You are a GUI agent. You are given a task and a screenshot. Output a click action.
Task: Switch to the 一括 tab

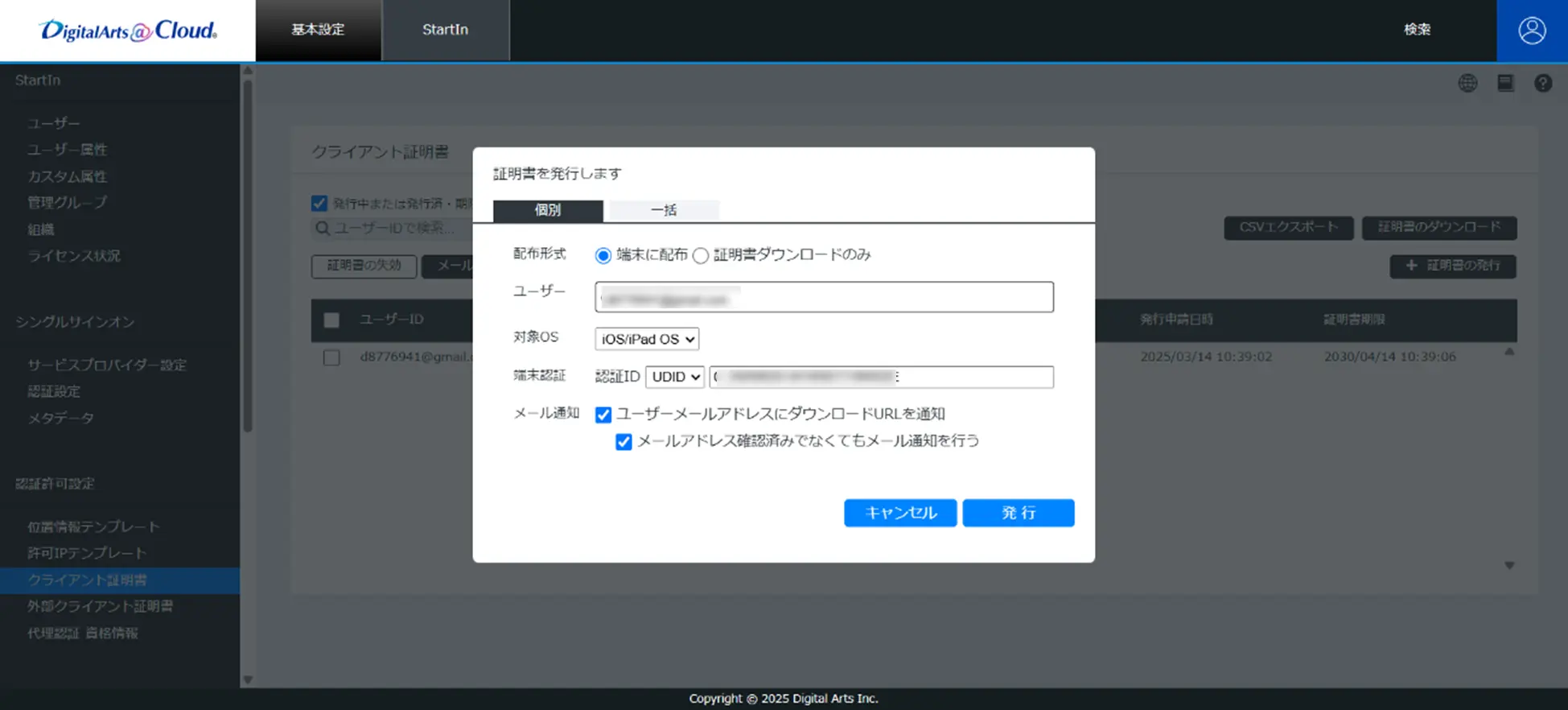tap(664, 210)
